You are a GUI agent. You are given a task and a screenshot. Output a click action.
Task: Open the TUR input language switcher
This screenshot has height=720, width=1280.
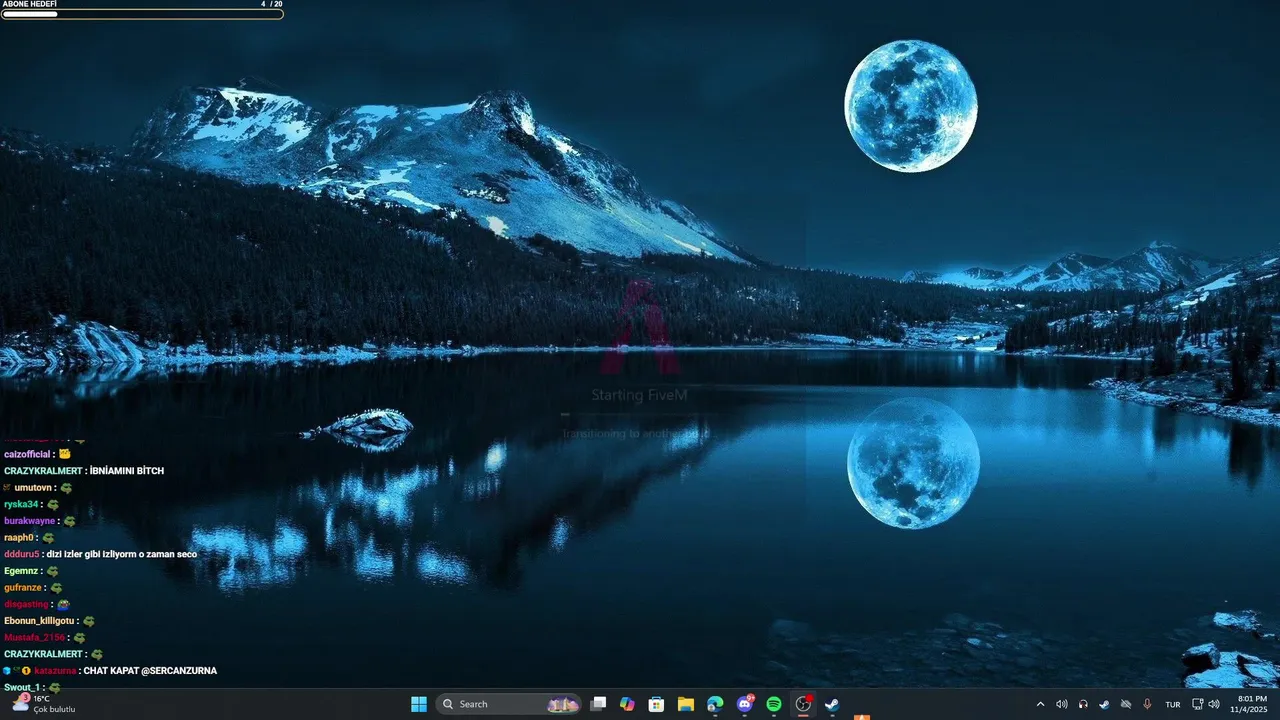click(x=1173, y=704)
